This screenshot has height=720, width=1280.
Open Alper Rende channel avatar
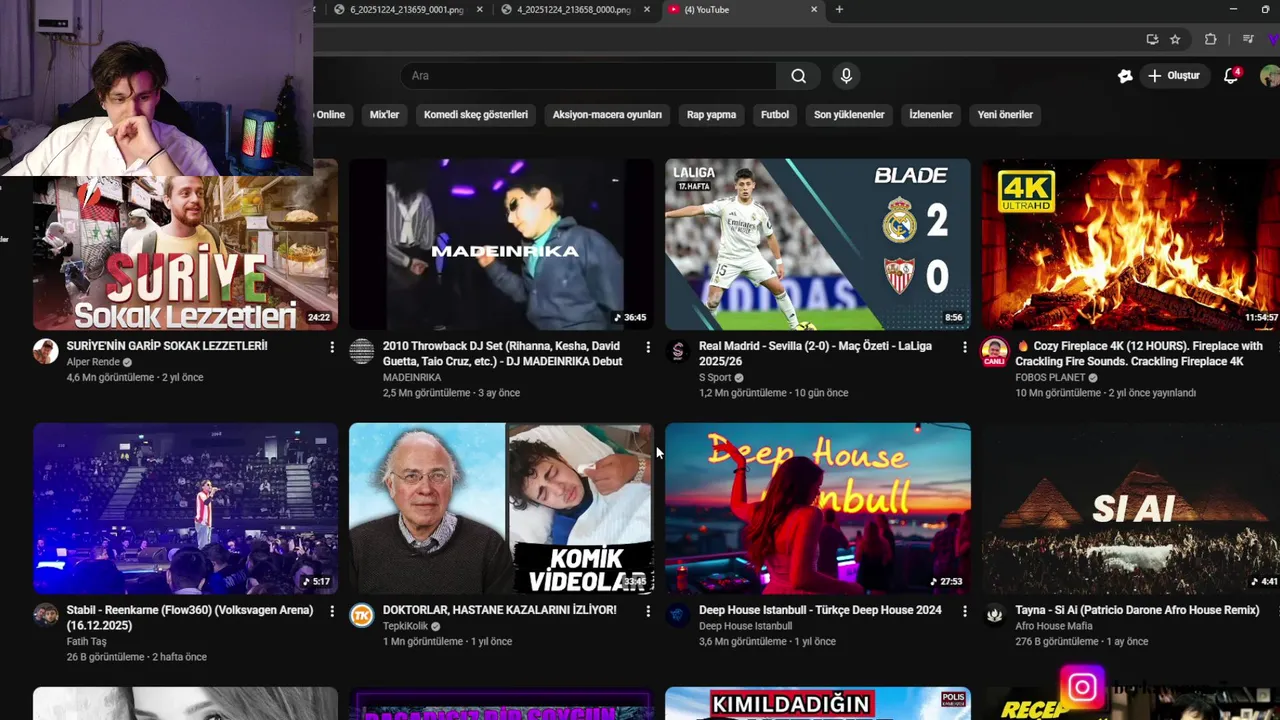click(45, 351)
